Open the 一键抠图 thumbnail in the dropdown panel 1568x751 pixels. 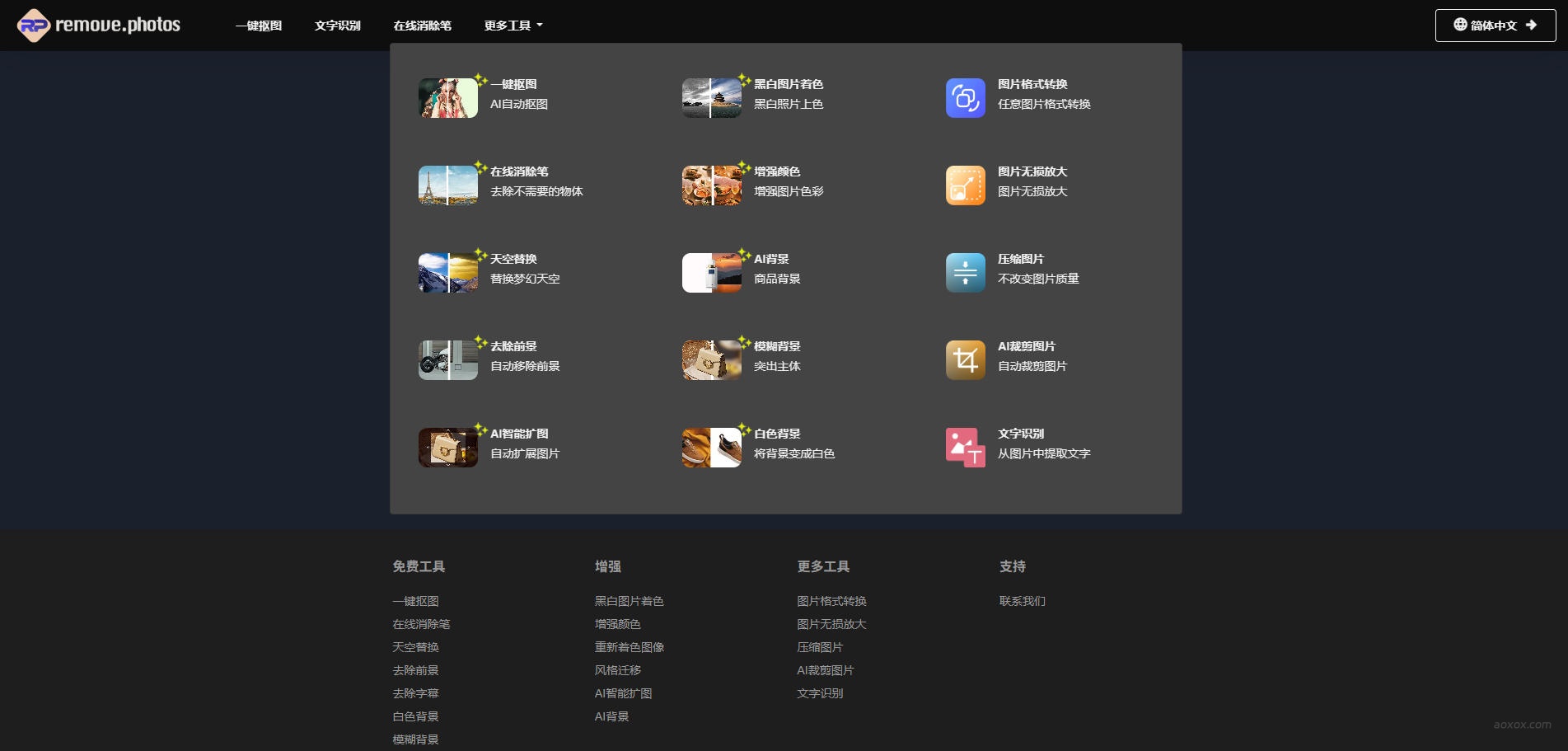click(x=447, y=98)
